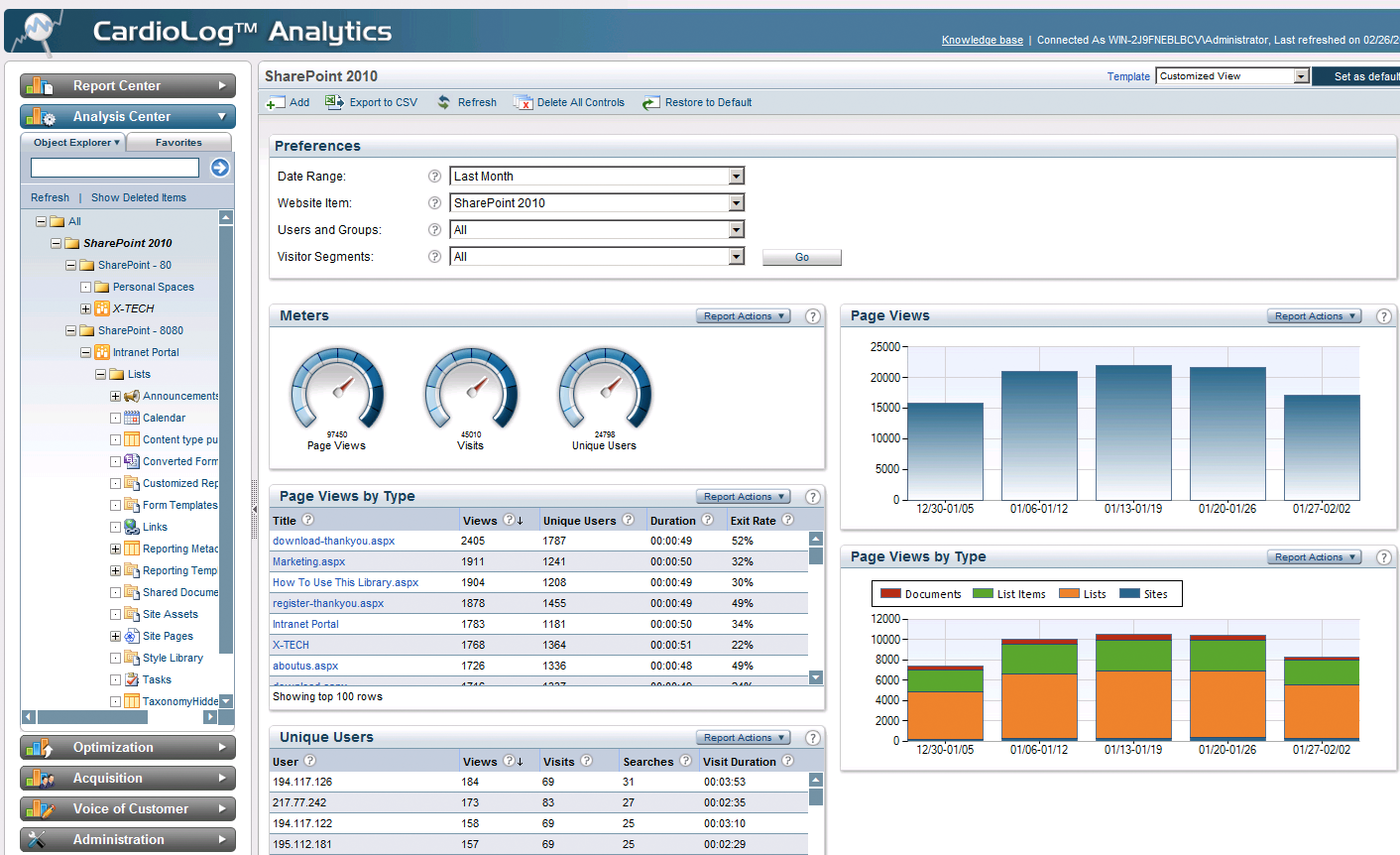This screenshot has width=1400, height=855.
Task: Click the Add control icon
Action: coord(276,102)
